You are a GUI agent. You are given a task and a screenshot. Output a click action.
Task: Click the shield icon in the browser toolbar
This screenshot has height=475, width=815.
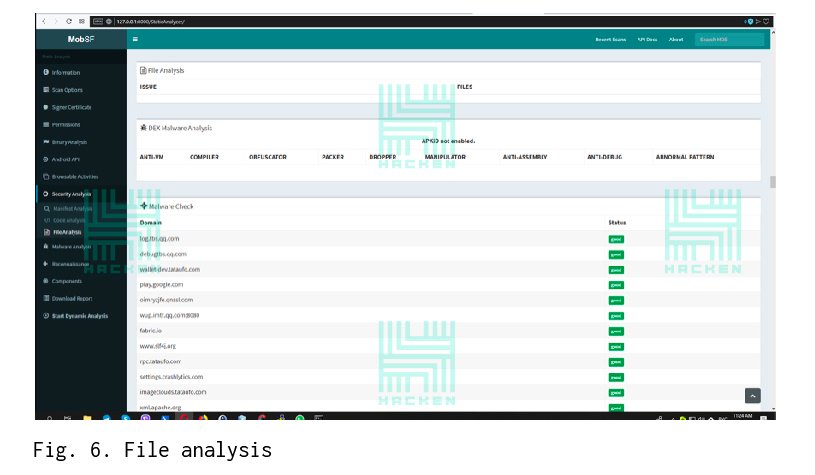click(750, 21)
